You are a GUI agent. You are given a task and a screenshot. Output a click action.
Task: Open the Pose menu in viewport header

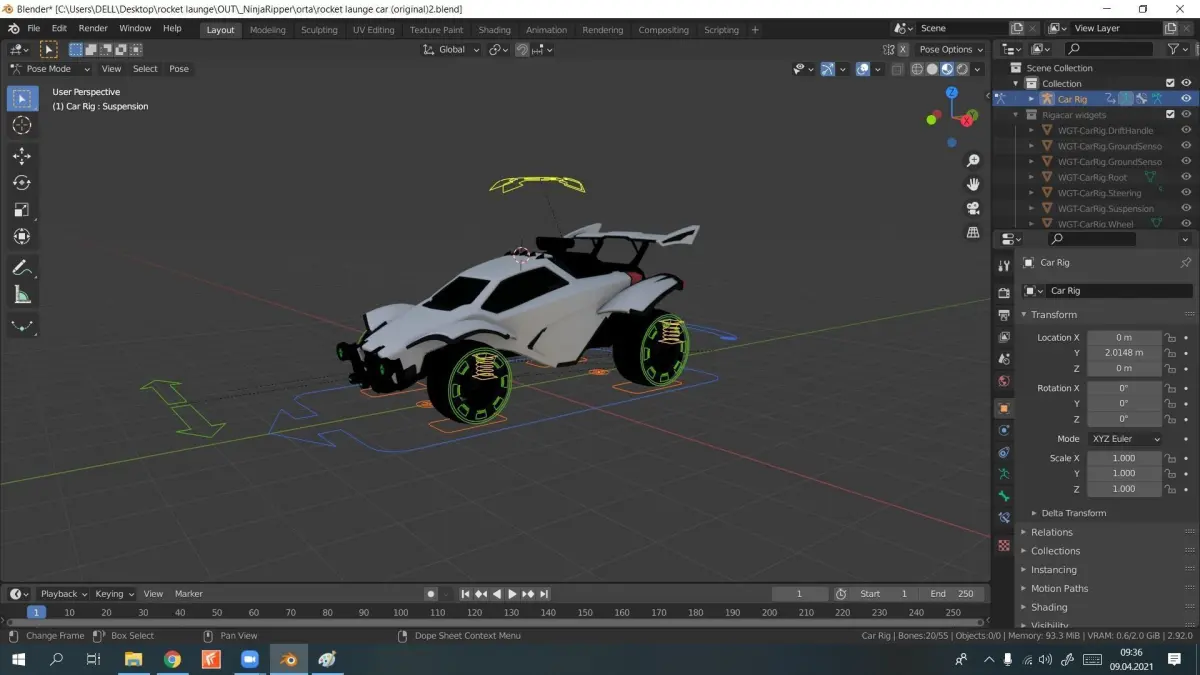click(x=179, y=69)
